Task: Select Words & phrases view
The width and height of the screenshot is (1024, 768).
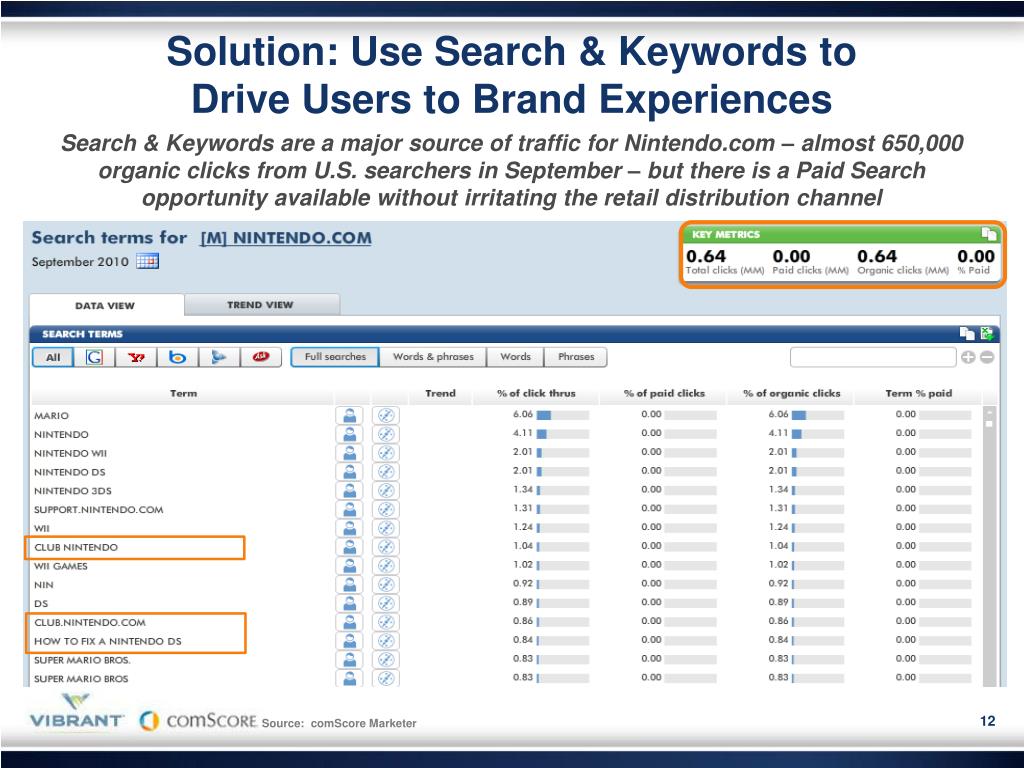Action: pos(433,357)
